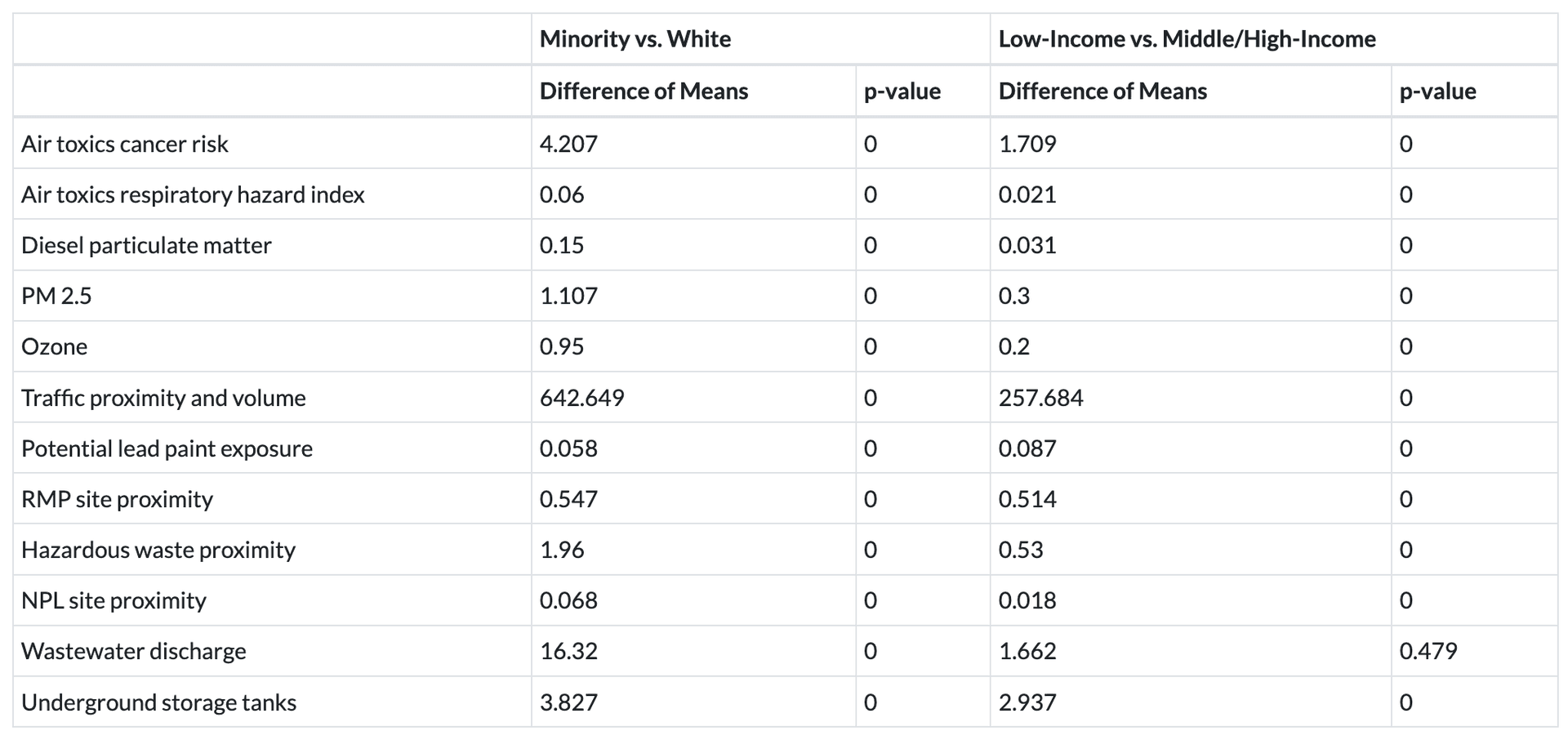Select the 'Wastewater discharge' row label

(x=134, y=651)
